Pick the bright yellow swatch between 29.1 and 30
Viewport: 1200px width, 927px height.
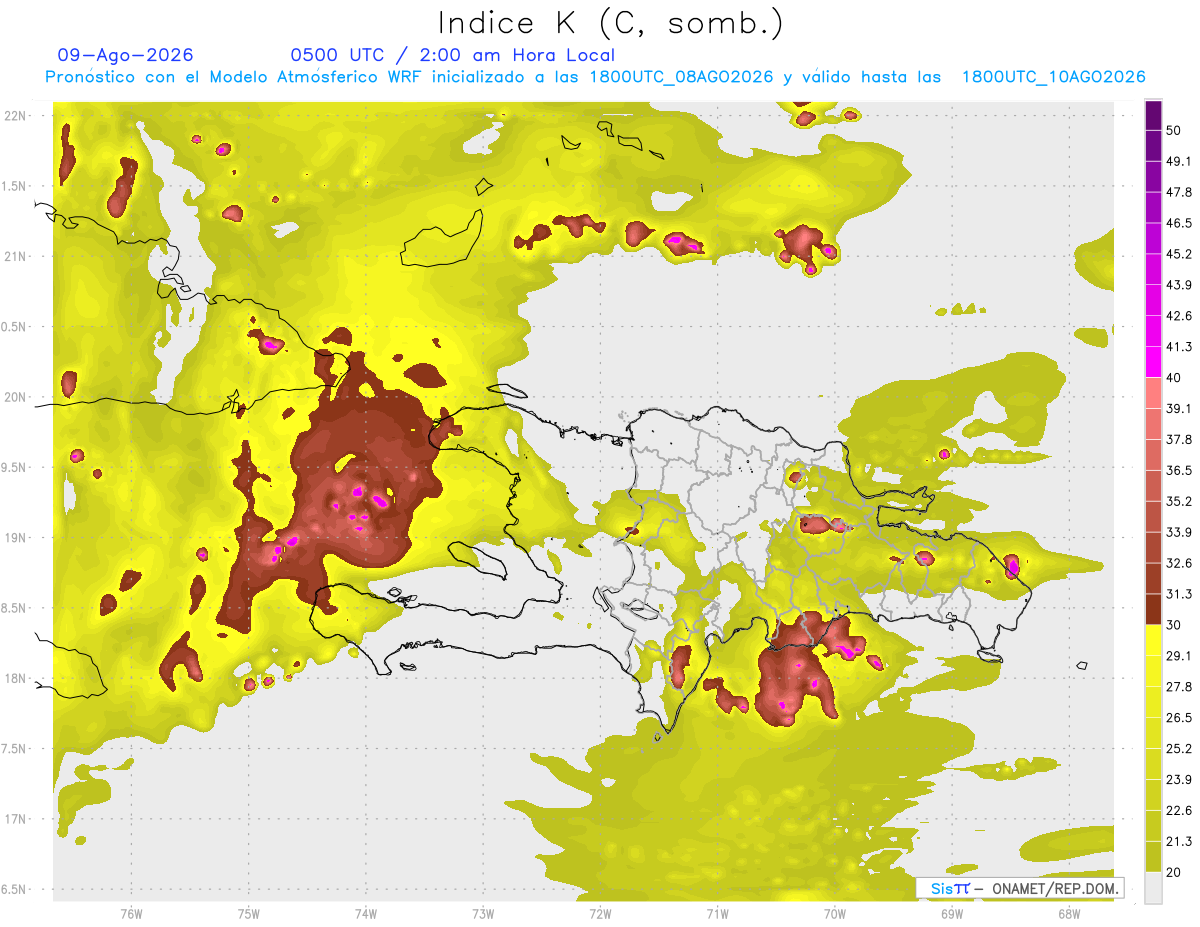point(1153,640)
